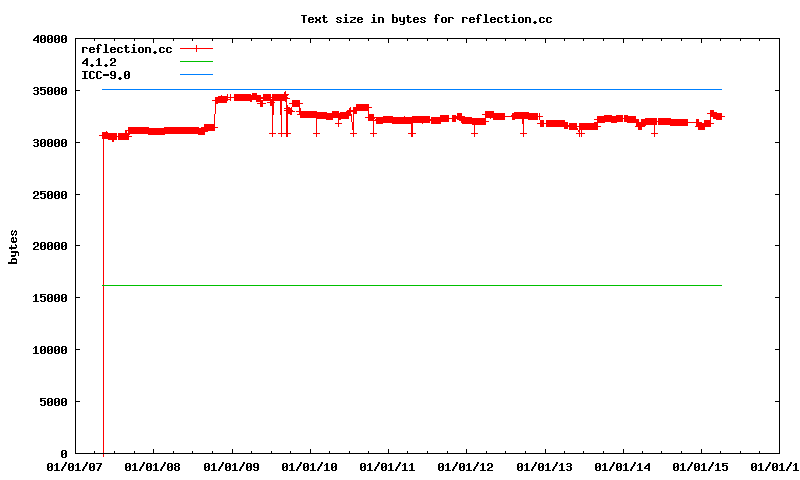Click the line sample next to 4.1.2
800x480 pixels.
197,62
